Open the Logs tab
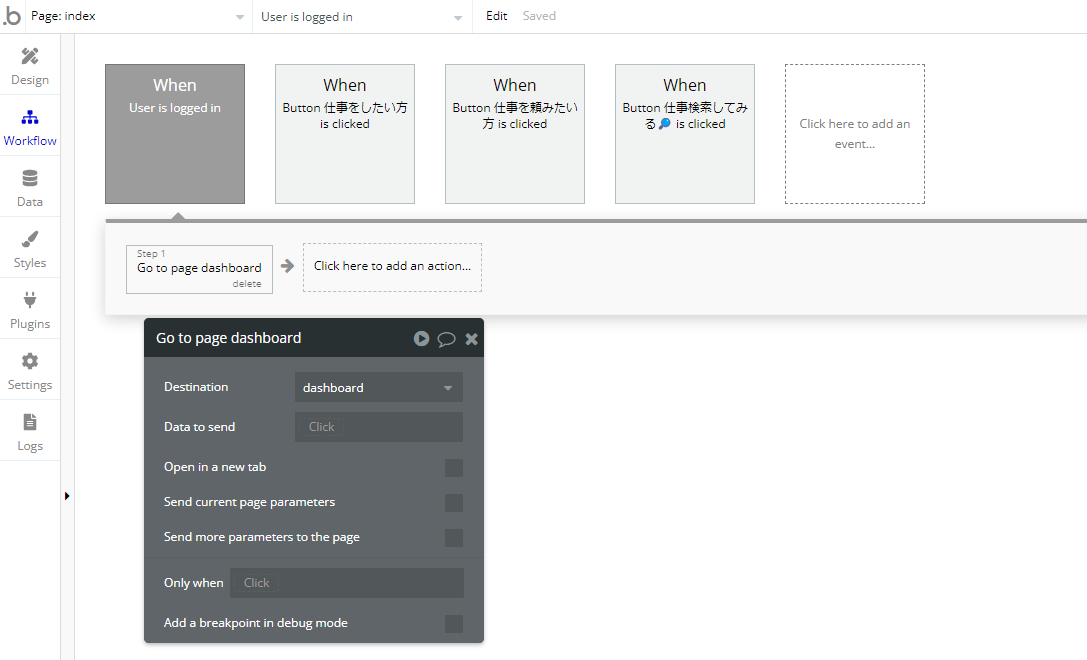1087x660 pixels. tap(30, 433)
